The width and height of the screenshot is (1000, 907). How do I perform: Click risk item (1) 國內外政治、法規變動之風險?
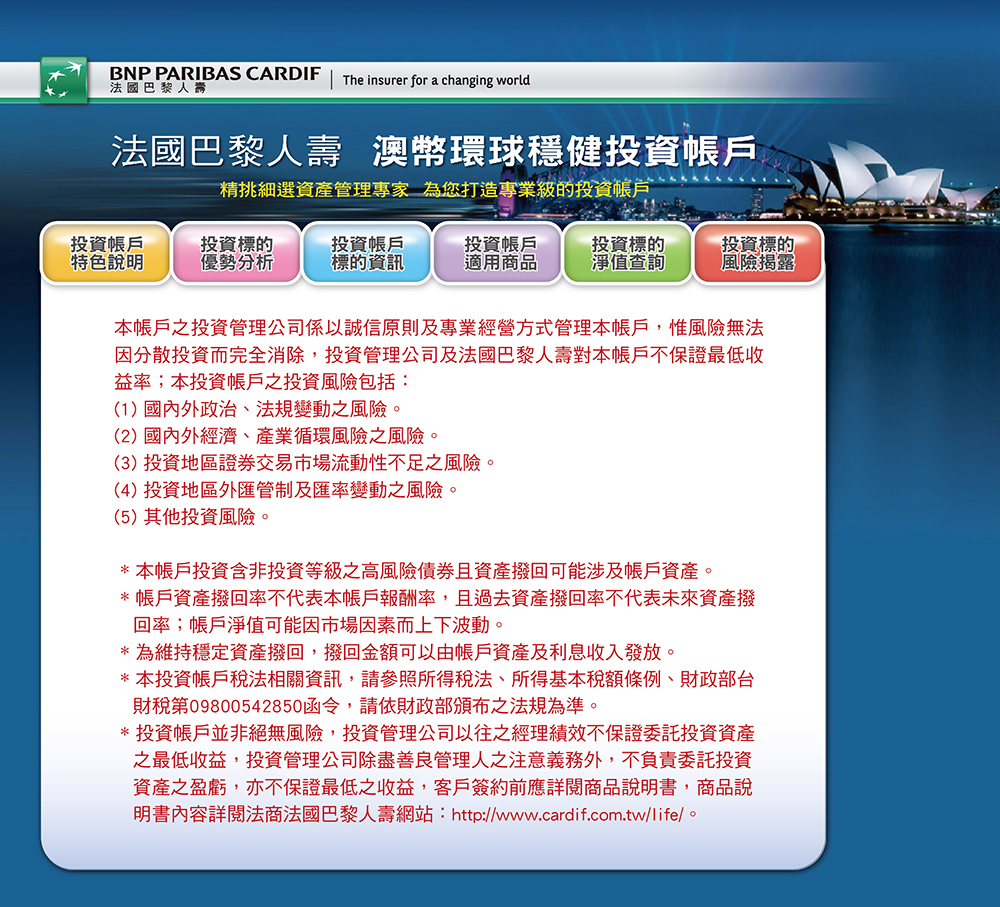pos(258,409)
